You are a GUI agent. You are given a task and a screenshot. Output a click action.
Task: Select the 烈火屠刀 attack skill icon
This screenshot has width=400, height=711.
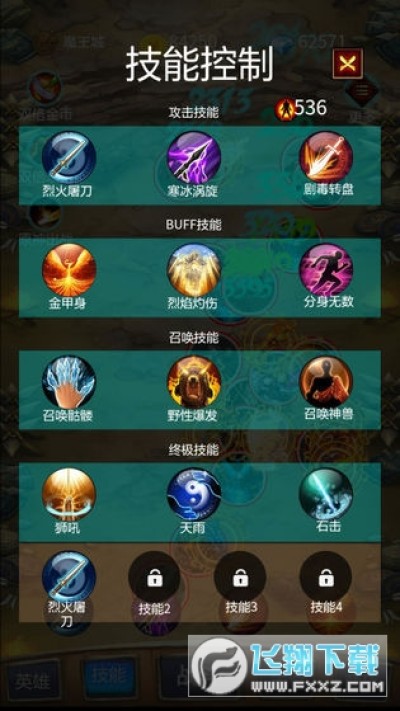tap(69, 157)
